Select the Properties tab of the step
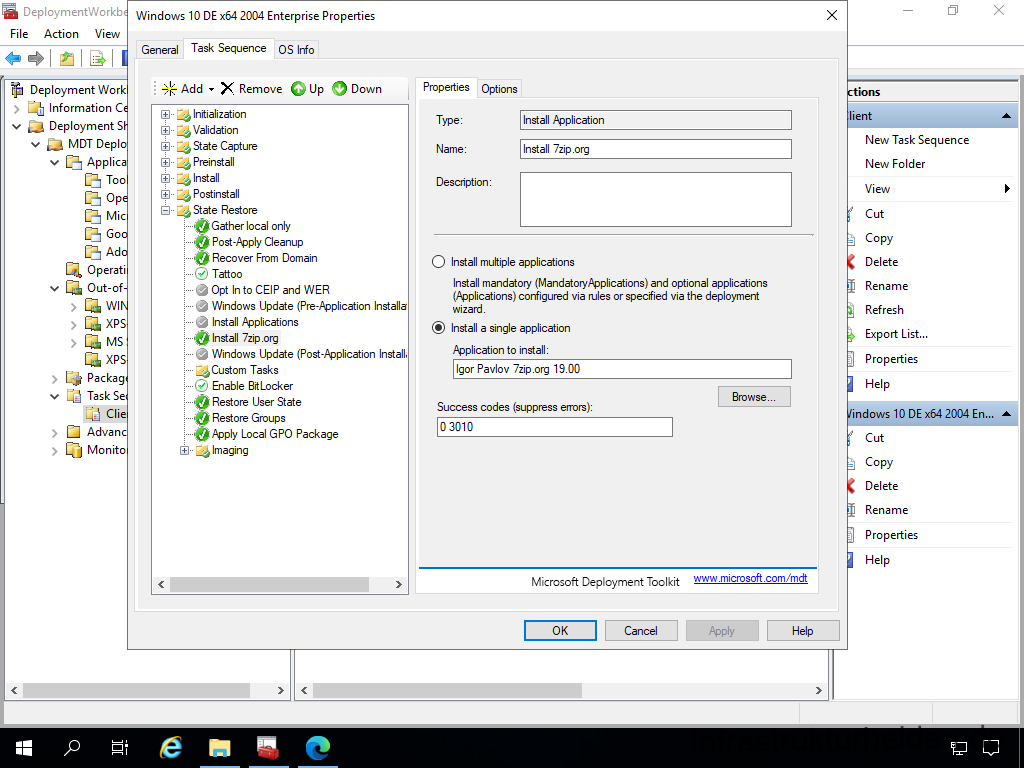The height and width of the screenshot is (768, 1024). [x=446, y=88]
